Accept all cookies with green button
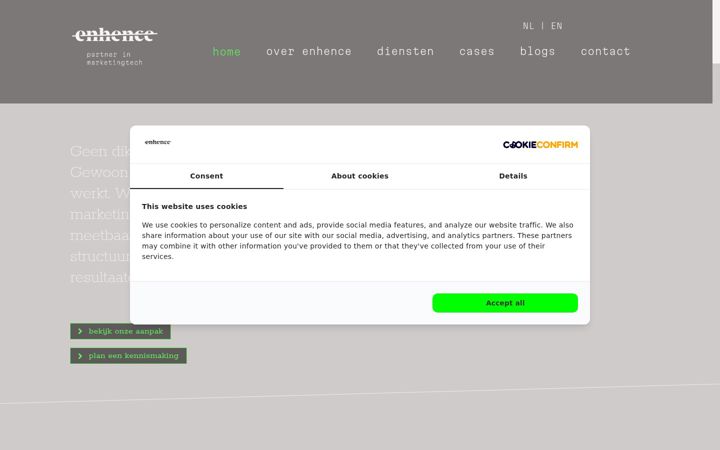 [505, 303]
